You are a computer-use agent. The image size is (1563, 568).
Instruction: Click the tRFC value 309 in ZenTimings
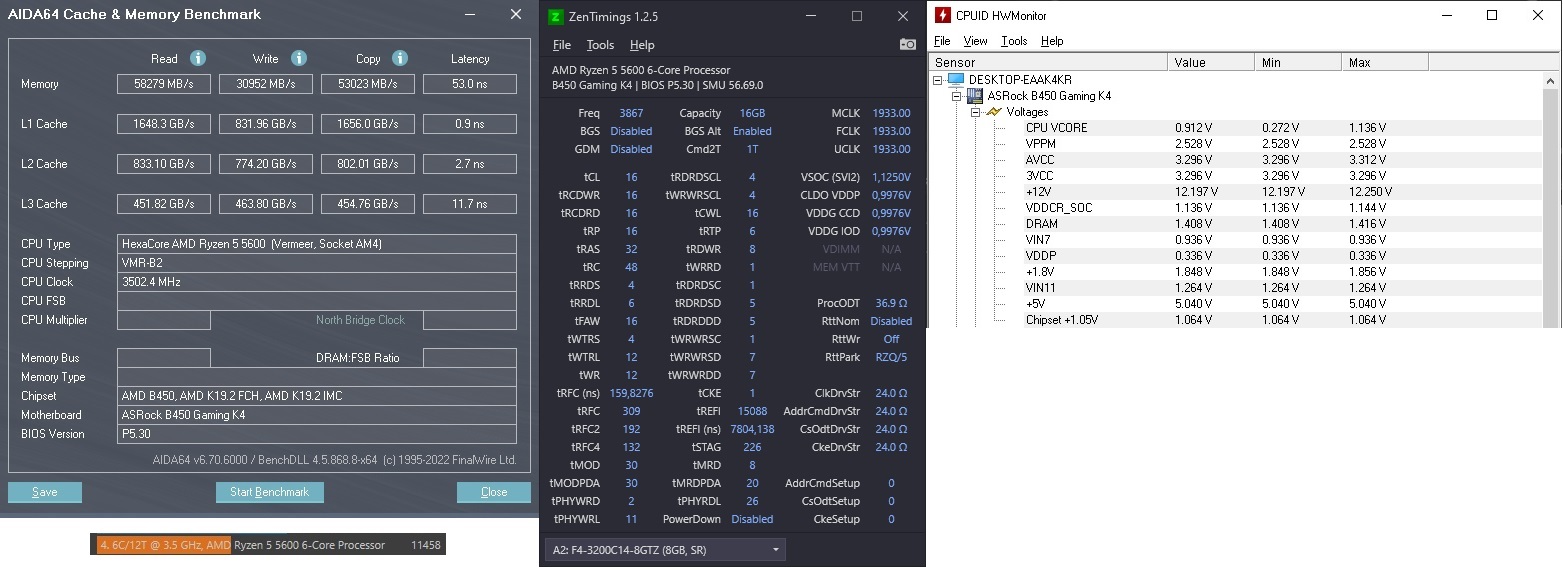pos(631,411)
